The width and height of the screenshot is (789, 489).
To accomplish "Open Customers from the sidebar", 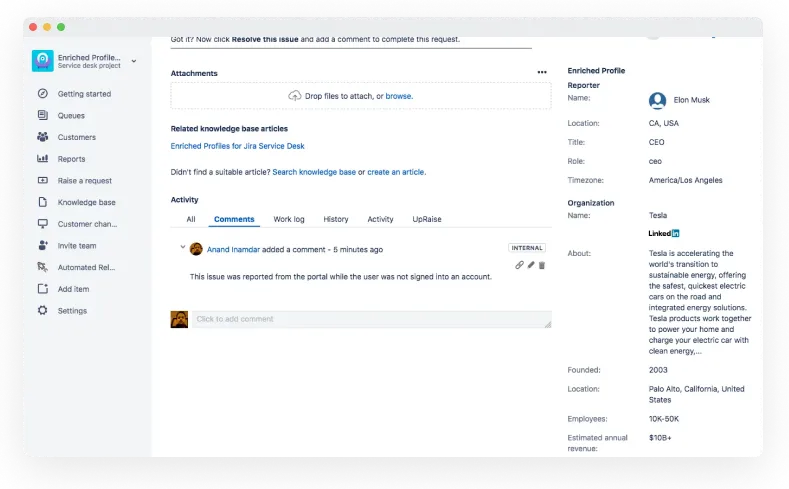I will (43, 137).
